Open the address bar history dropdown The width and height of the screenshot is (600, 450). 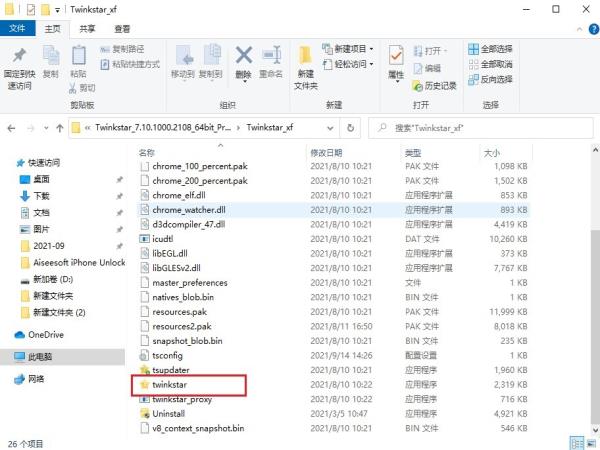tap(330, 128)
